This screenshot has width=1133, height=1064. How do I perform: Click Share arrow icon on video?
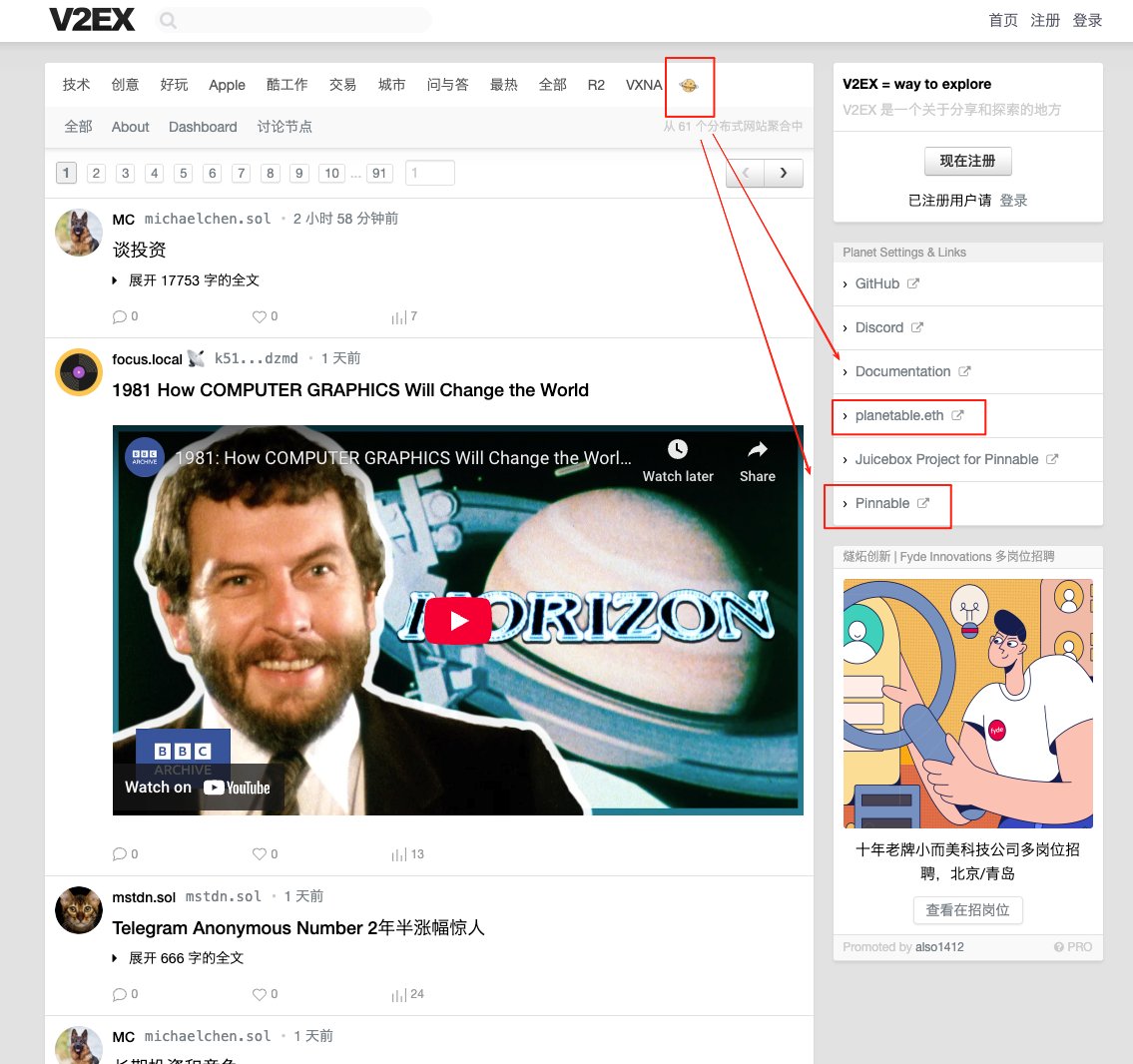coord(758,449)
